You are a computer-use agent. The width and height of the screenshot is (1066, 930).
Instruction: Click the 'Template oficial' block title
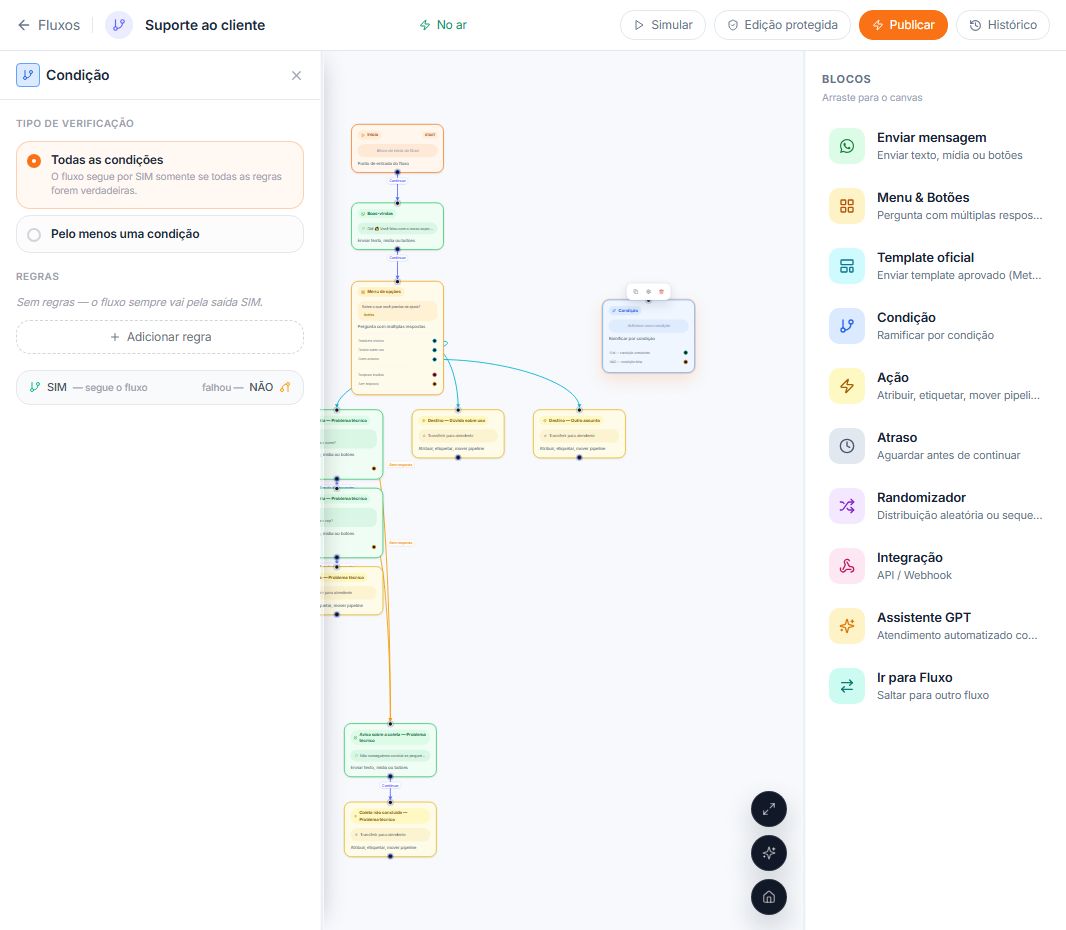[925, 258]
